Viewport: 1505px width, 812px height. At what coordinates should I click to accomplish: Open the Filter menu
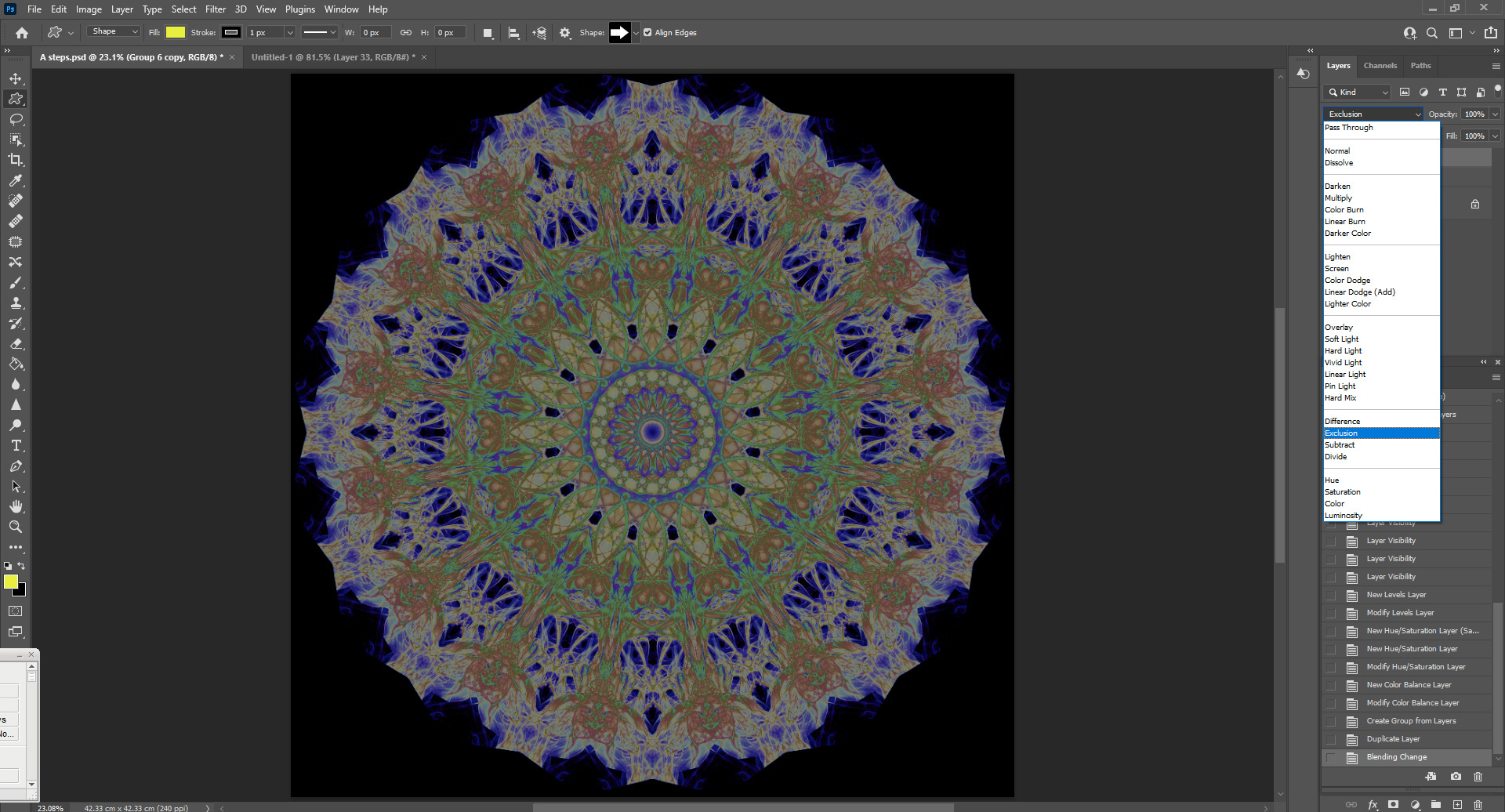click(216, 9)
